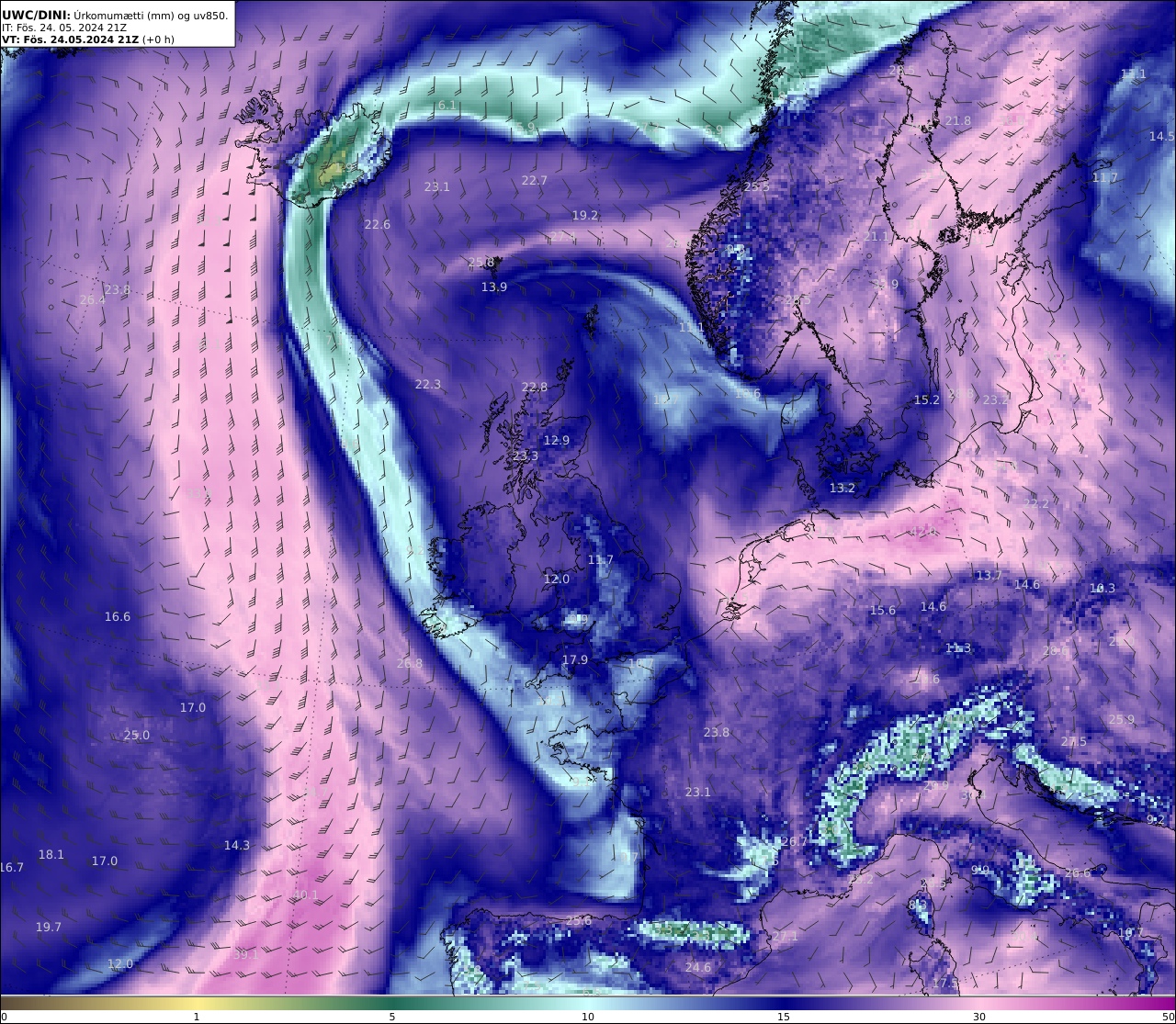Click the 17.9 value over southern England
The image size is (1176, 1024).
pyautogui.click(x=574, y=660)
